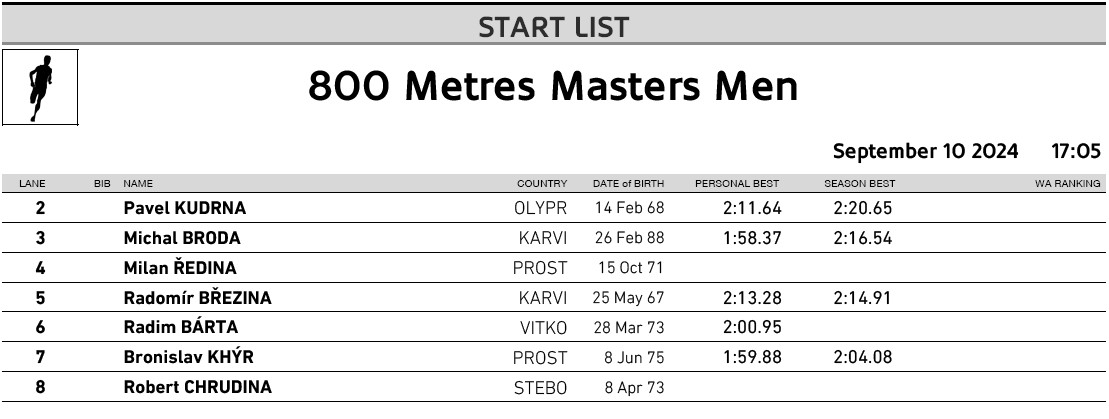Choose Radomír BŘEZINA's name
Viewport: 1109px width, 419px height.
[197, 297]
